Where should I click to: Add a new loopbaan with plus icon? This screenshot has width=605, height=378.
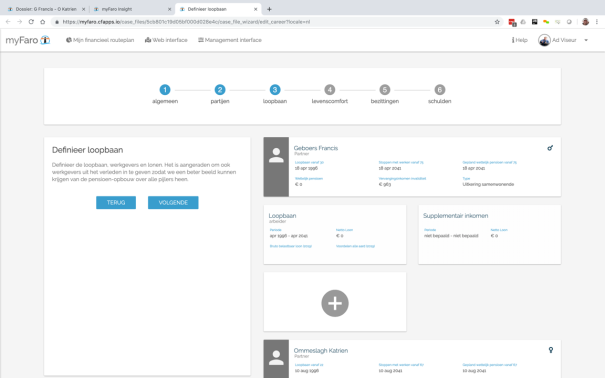(x=335, y=303)
